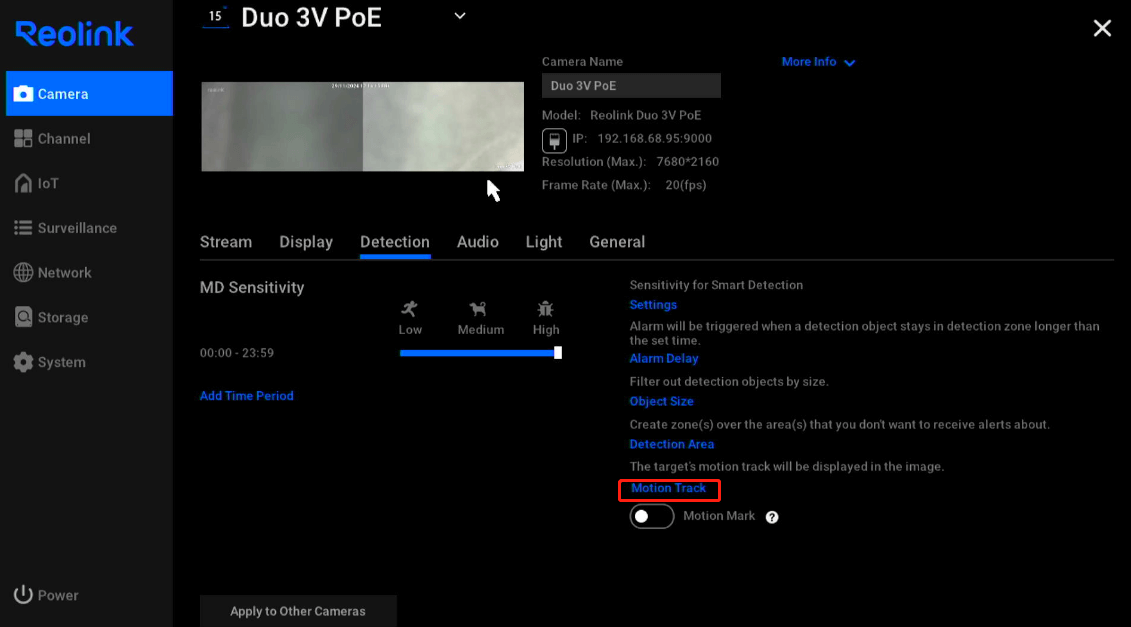The height and width of the screenshot is (627, 1131).
Task: Go to System in the sidebar
Action: point(89,362)
